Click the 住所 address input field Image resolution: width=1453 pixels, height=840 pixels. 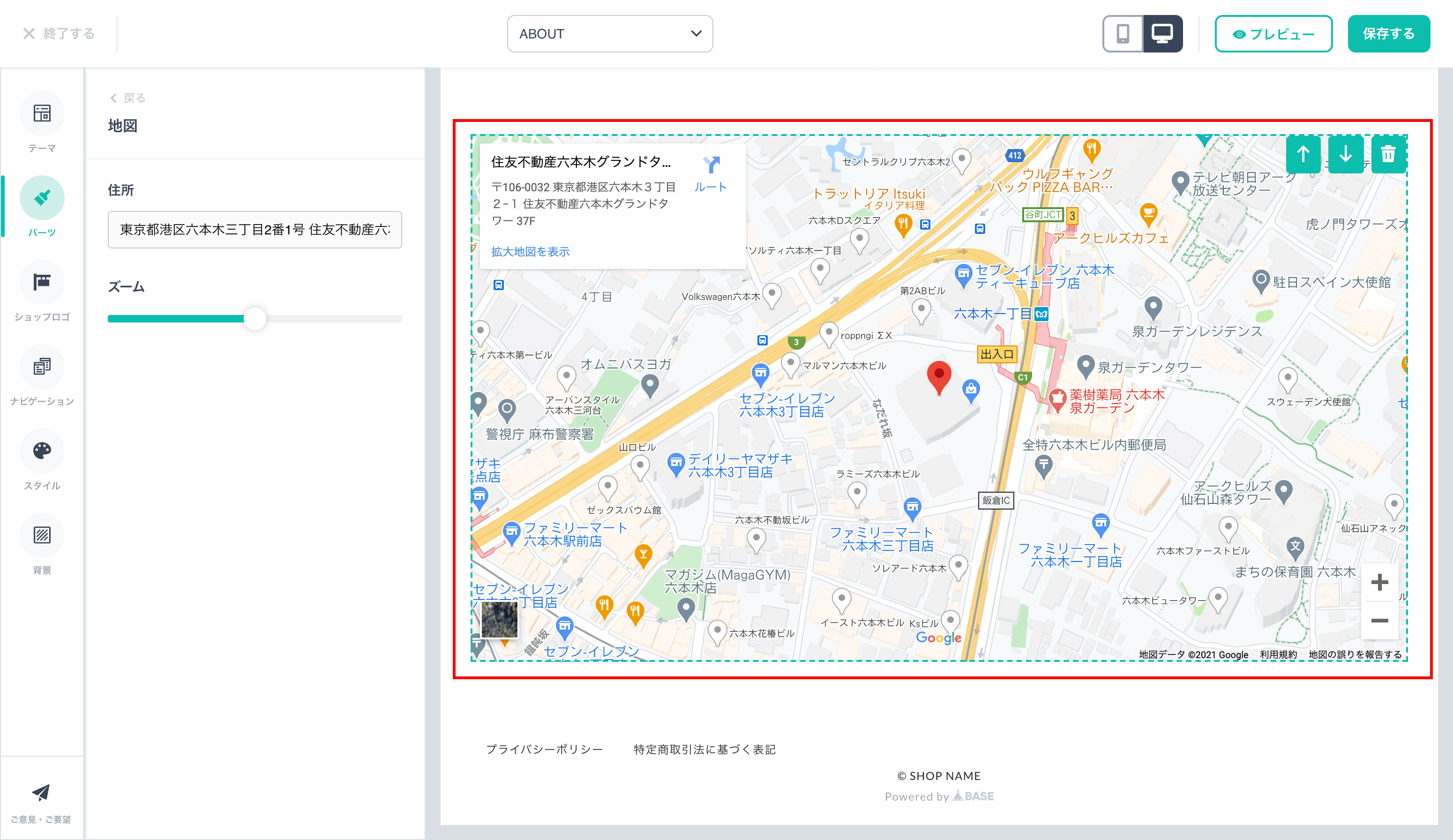[x=255, y=230]
